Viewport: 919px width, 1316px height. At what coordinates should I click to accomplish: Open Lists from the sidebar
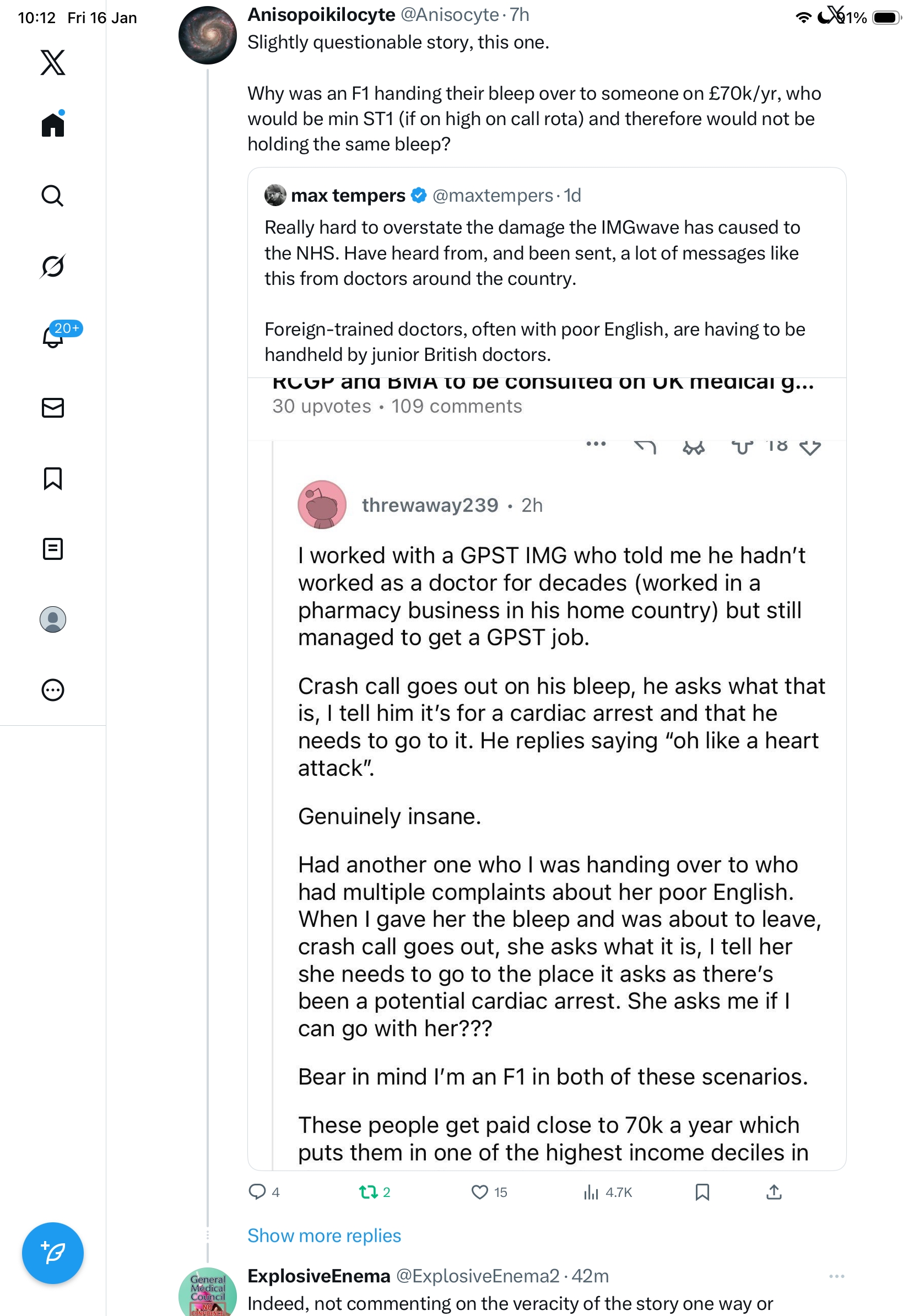tap(53, 548)
